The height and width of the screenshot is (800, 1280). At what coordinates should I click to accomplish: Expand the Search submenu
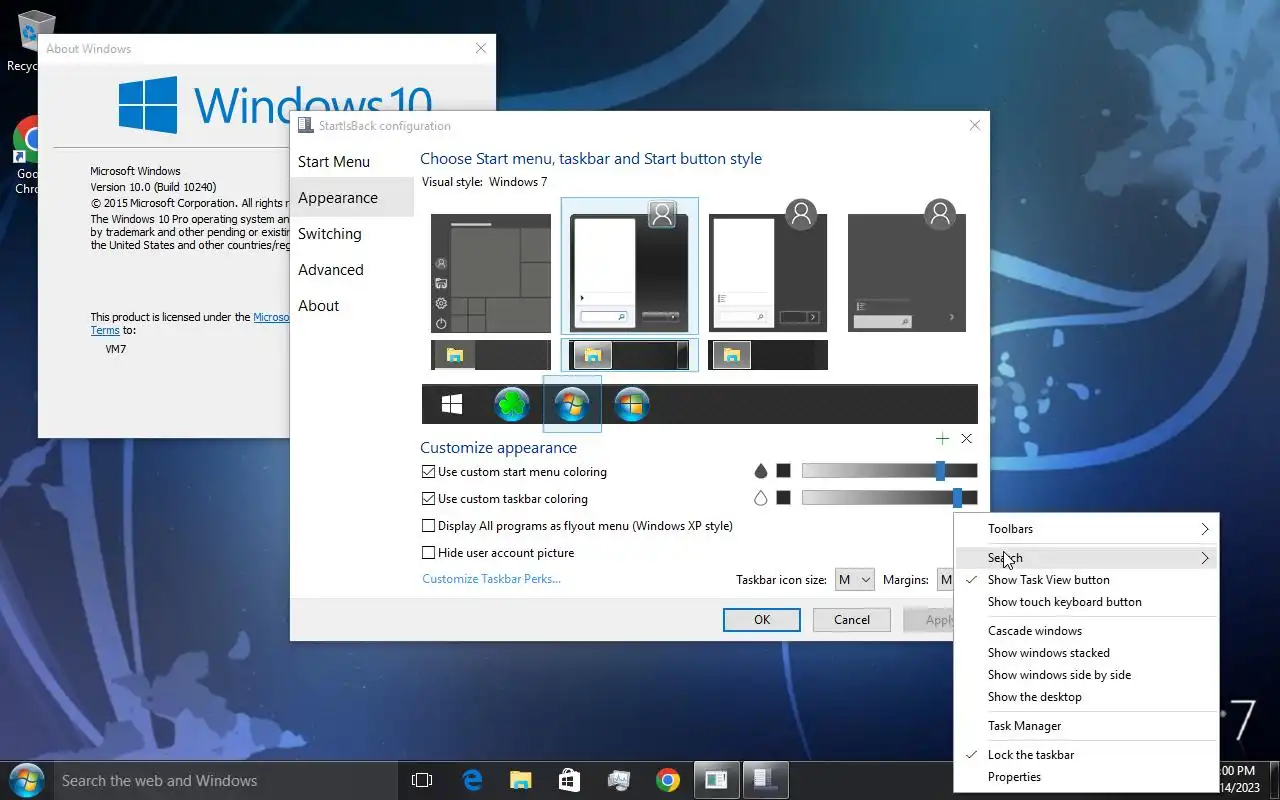(1086, 558)
